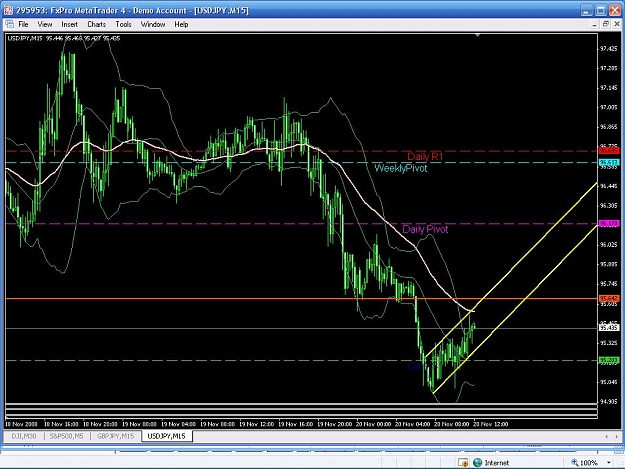Click the 18 Nov 16:00 time label
This screenshot has height=469, width=625.
click(61, 424)
